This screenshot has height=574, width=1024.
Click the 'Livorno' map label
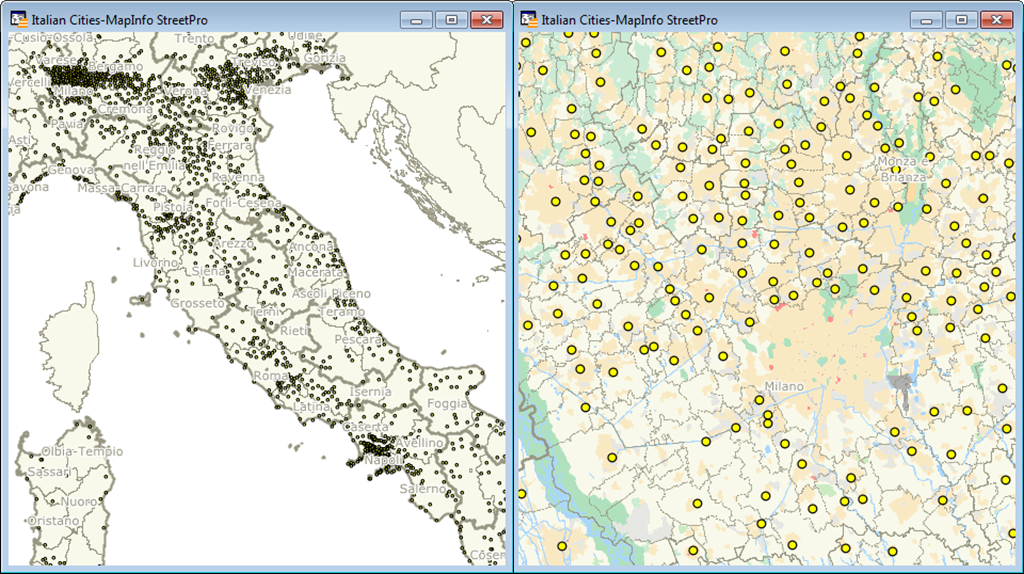(x=155, y=263)
